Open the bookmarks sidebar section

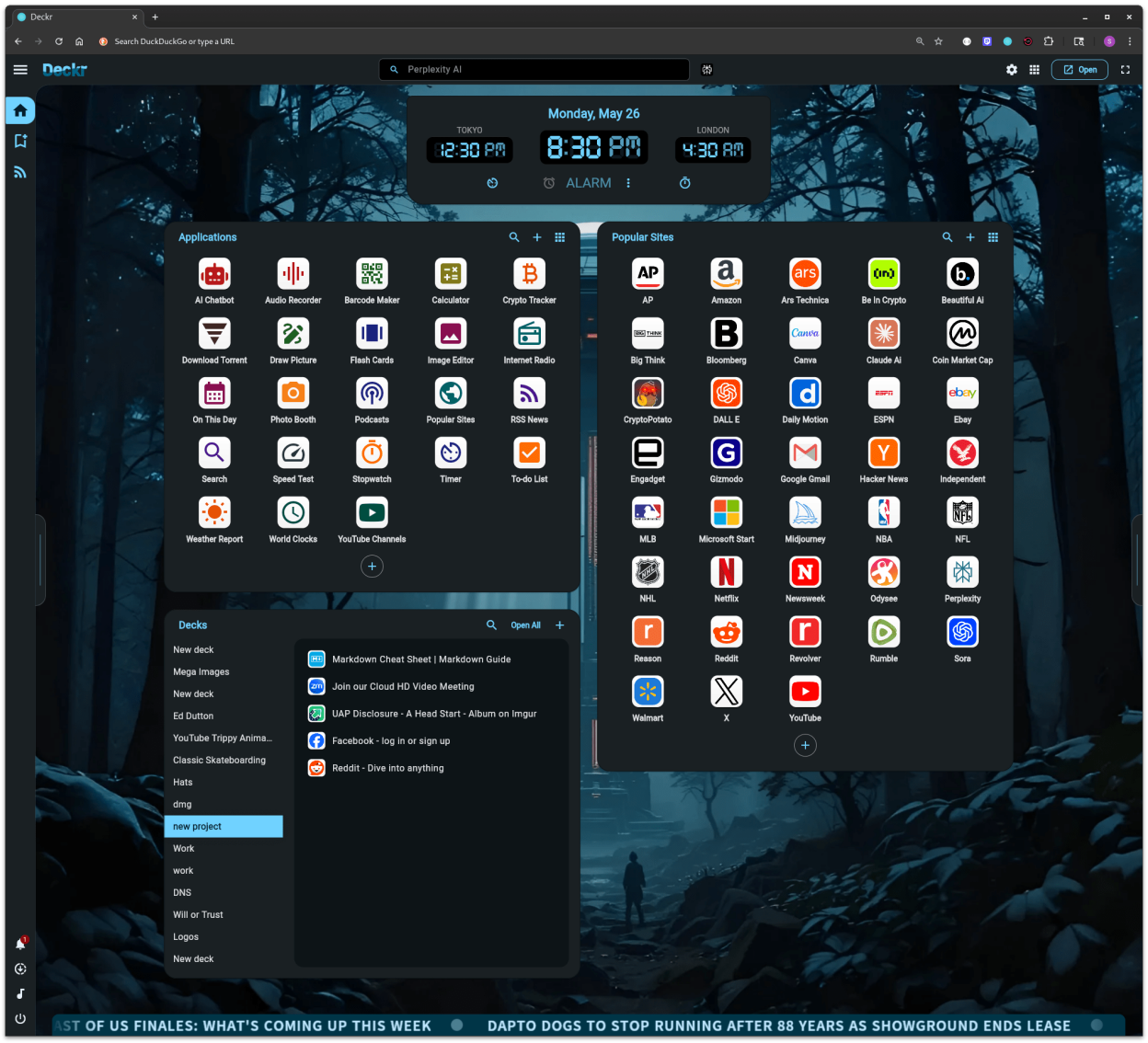pyautogui.click(x=20, y=141)
